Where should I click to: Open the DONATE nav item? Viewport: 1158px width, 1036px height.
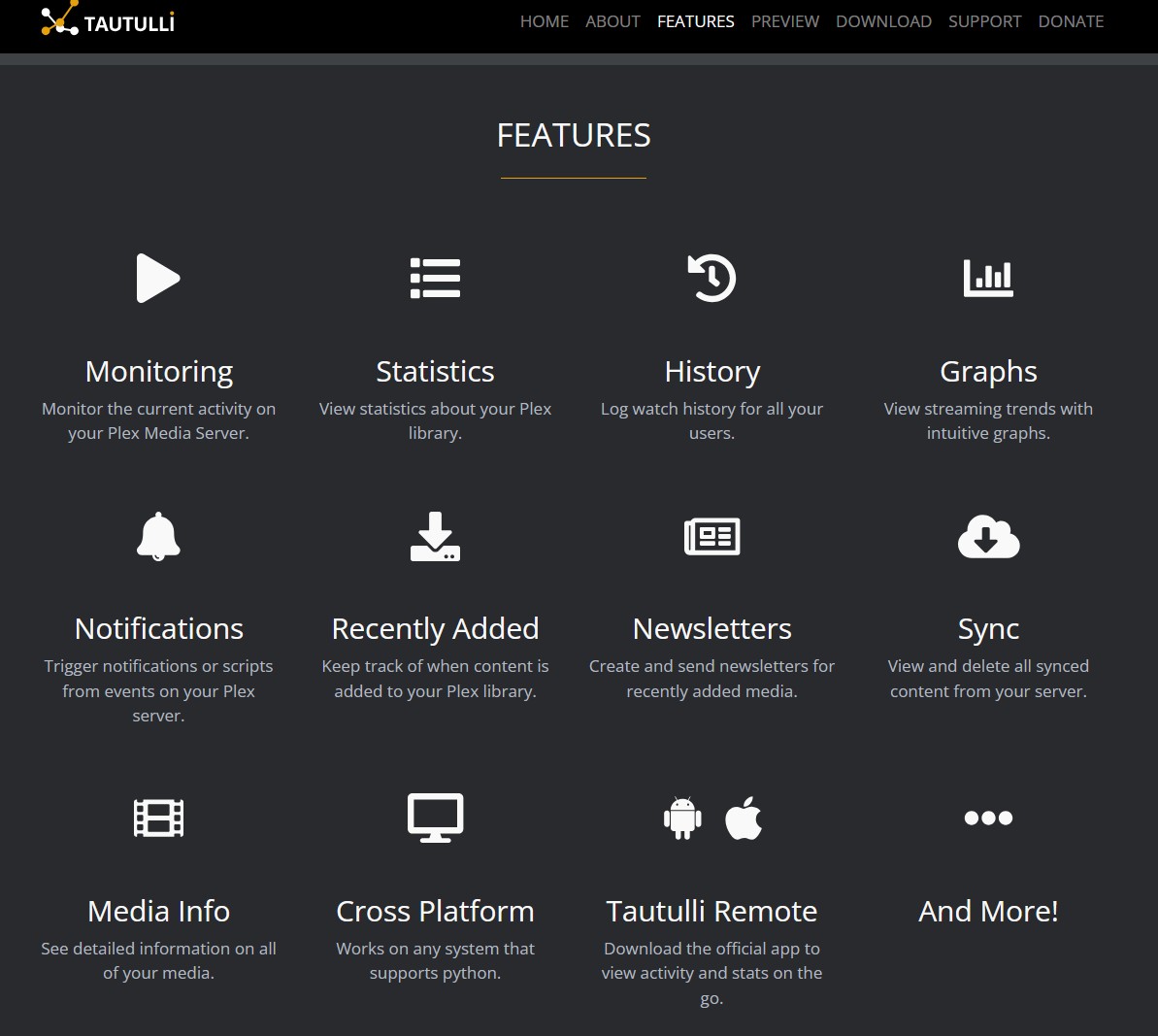(1071, 21)
